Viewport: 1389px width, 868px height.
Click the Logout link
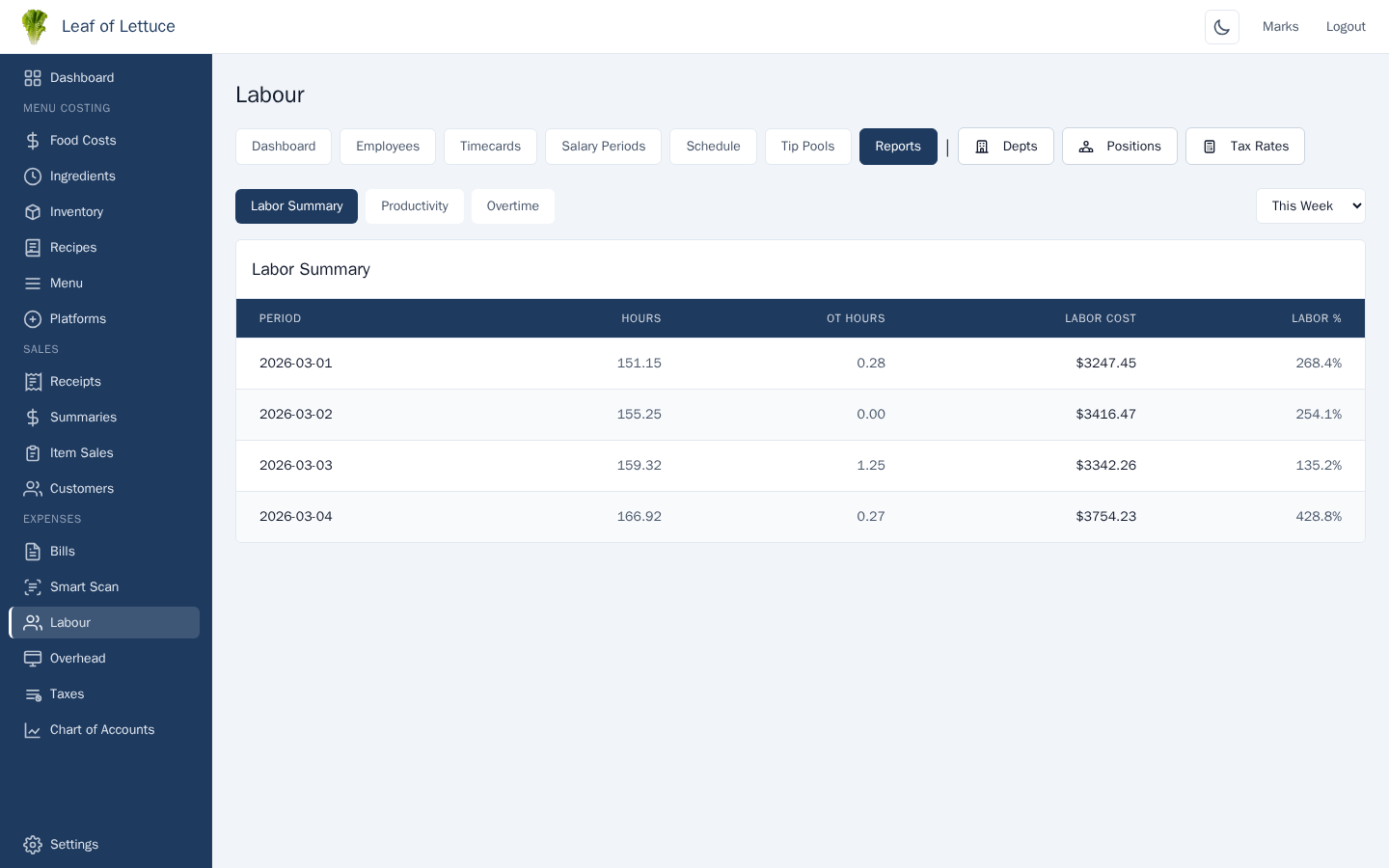tap(1345, 27)
